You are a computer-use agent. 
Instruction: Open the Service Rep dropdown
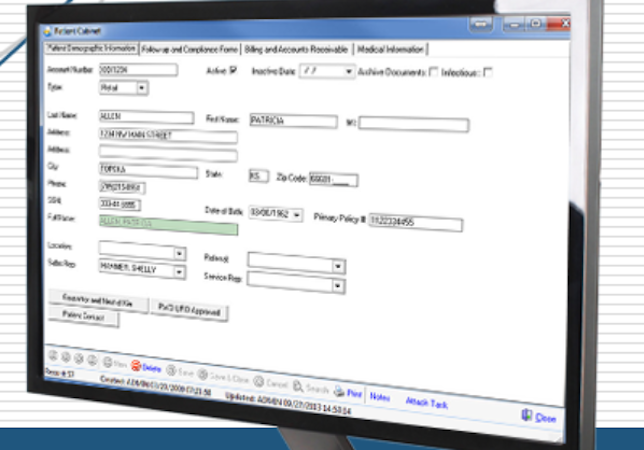[338, 286]
